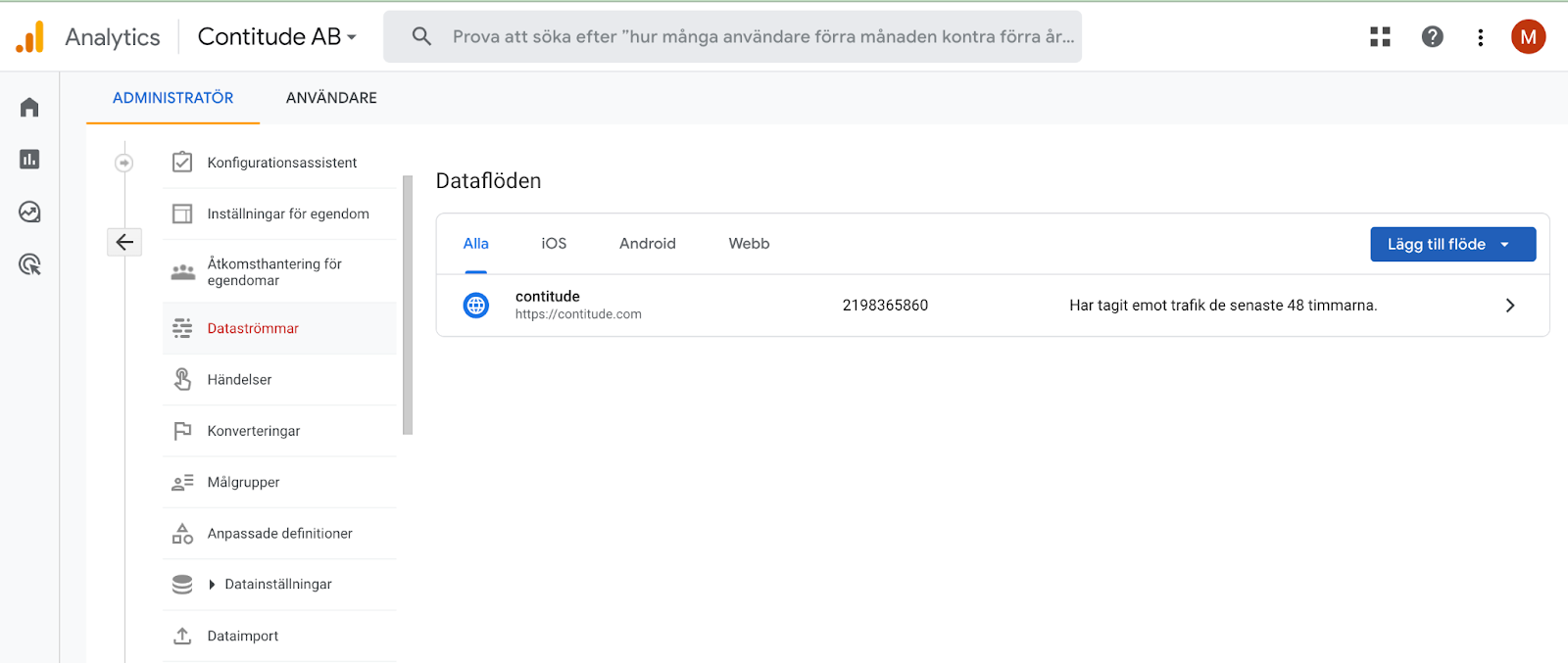
Task: Open Dataströmmar menu item
Action: [279, 328]
